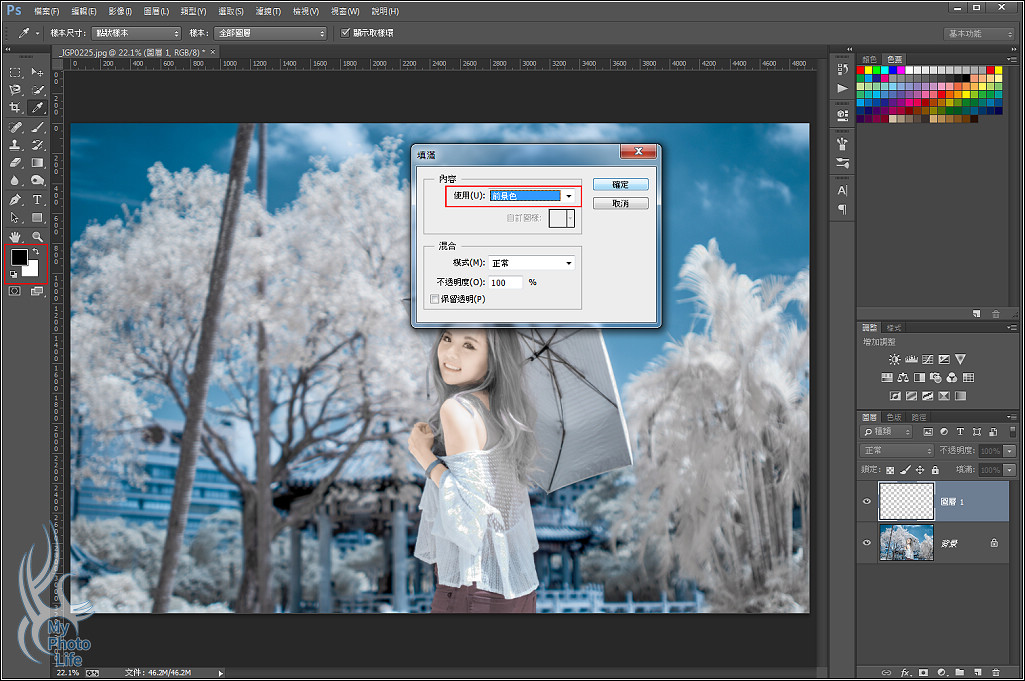Image resolution: width=1025 pixels, height=681 pixels.
Task: Open the 使用 contents dropdown
Action: (x=531, y=196)
